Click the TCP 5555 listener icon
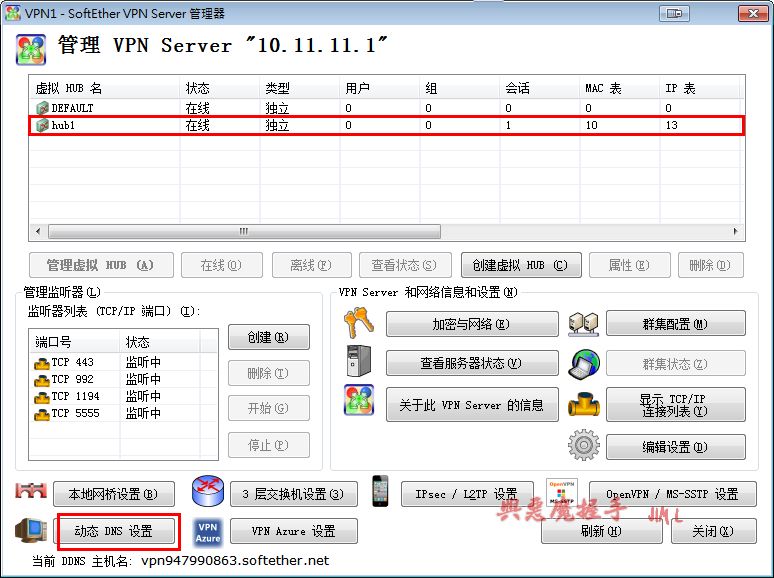The width and height of the screenshot is (774, 578). [42, 414]
